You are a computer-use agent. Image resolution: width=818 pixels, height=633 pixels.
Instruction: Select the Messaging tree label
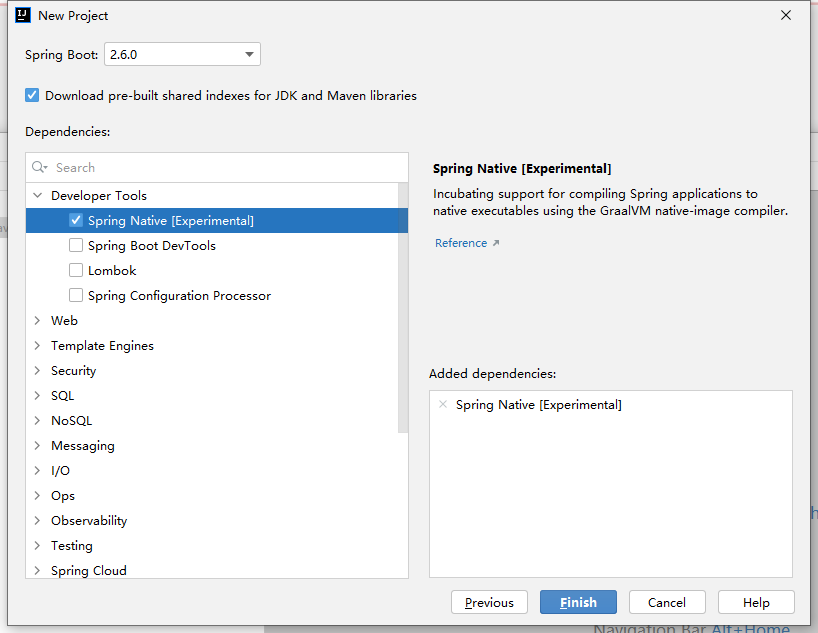83,446
